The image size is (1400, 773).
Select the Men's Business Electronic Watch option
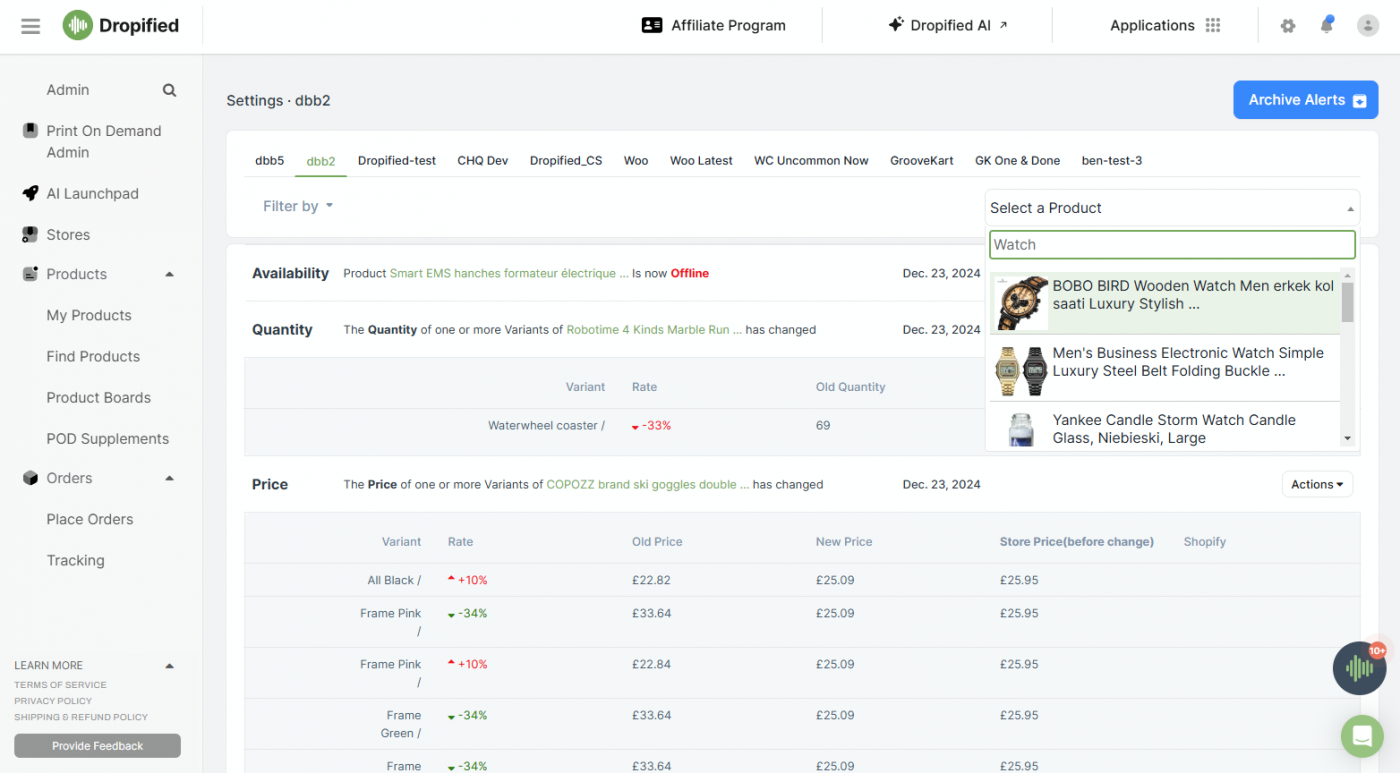pyautogui.click(x=1165, y=369)
